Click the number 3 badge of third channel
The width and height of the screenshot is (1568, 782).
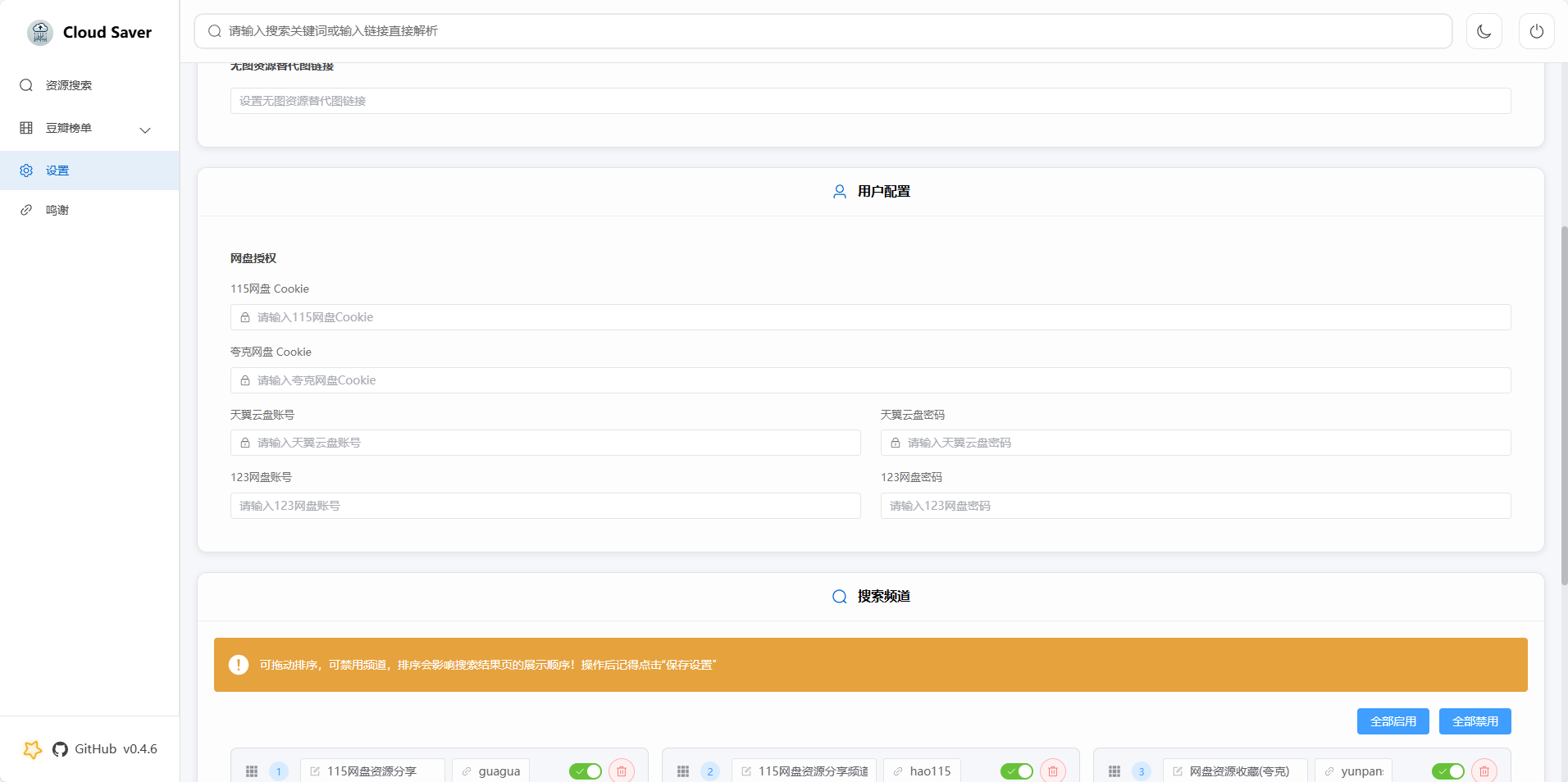coord(1142,771)
